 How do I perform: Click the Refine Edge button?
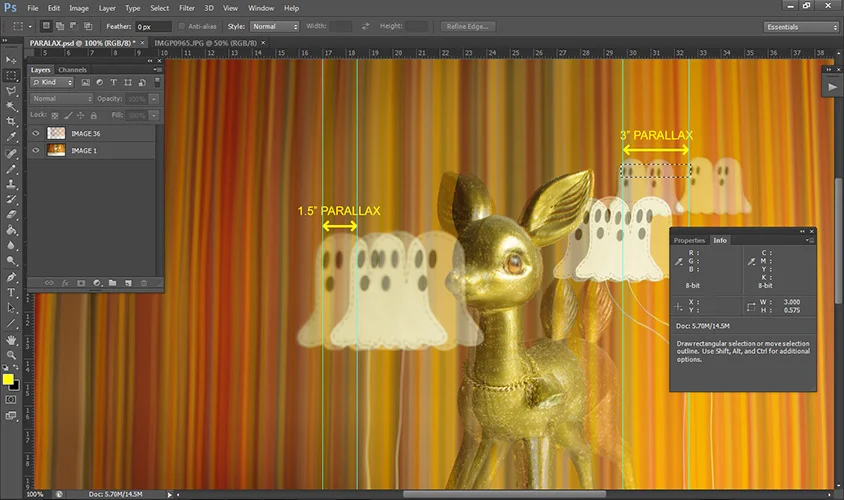click(468, 26)
